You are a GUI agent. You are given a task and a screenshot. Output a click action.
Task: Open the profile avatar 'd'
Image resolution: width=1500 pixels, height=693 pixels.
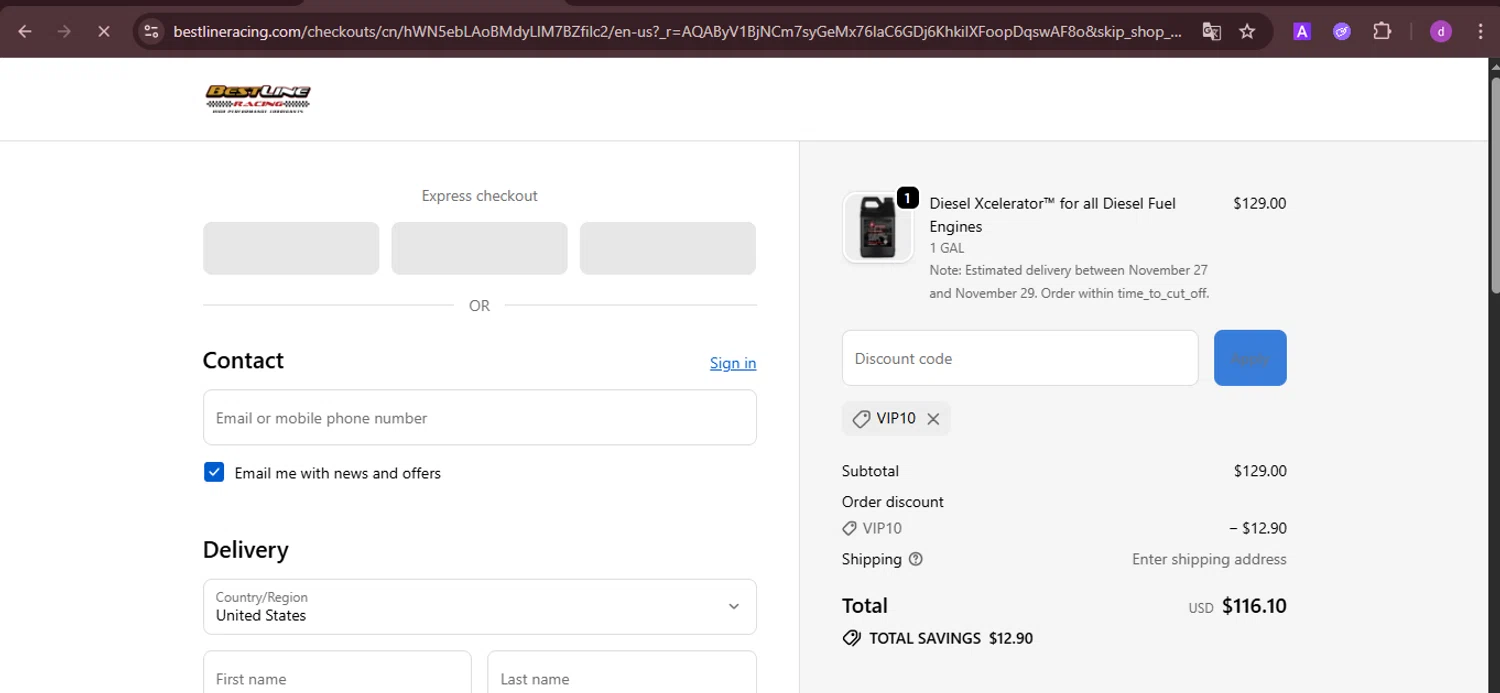pyautogui.click(x=1441, y=31)
